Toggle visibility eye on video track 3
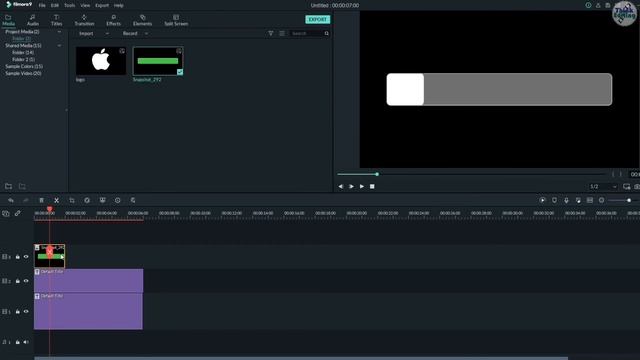Image resolution: width=640 pixels, height=360 pixels. (26, 257)
